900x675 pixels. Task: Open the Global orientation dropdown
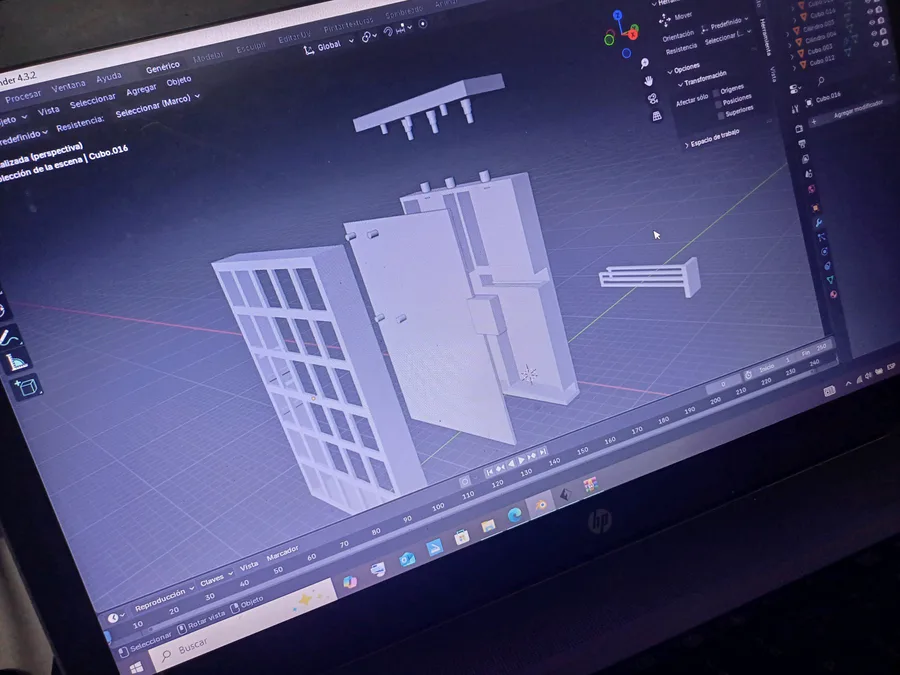pyautogui.click(x=328, y=46)
